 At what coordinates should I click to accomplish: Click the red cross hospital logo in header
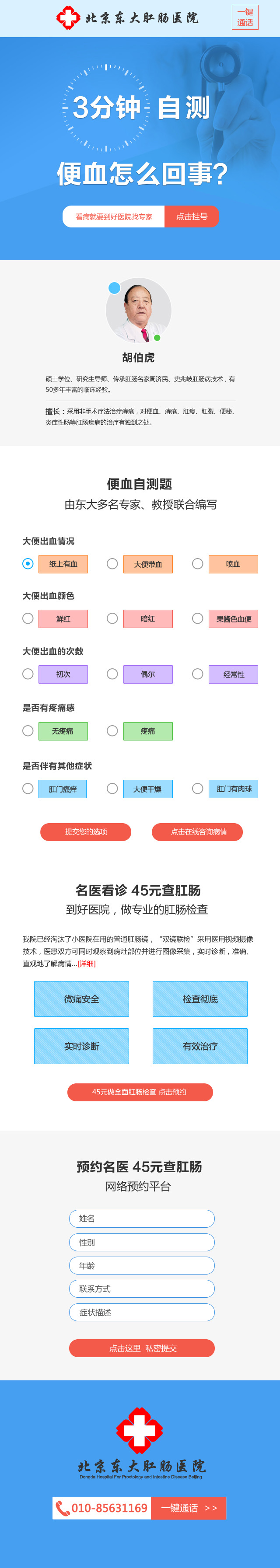[x=67, y=17]
